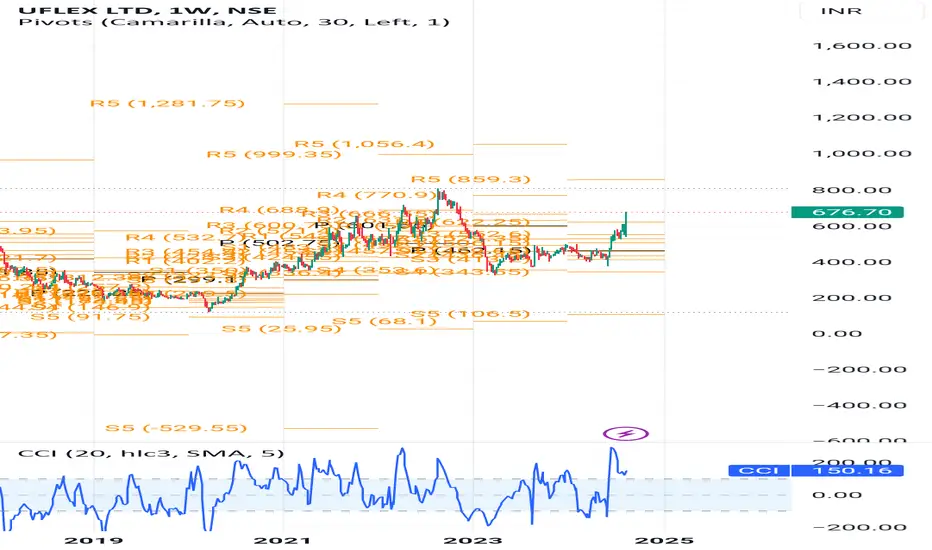Select the S5 (25.95) pivot label
932x550 pixels.
[281, 328]
